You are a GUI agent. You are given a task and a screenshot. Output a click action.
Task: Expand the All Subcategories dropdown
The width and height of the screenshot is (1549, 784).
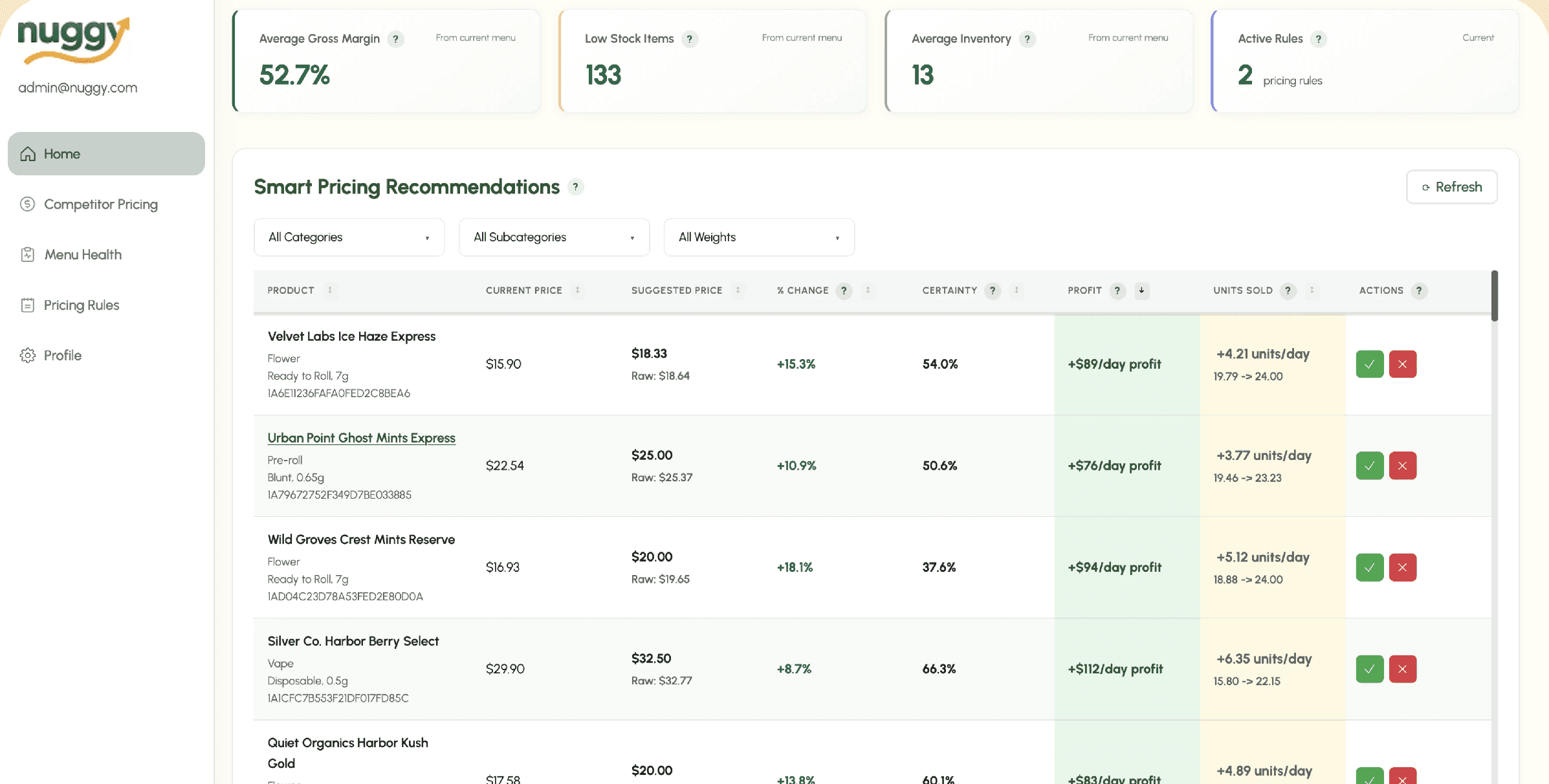[554, 237]
